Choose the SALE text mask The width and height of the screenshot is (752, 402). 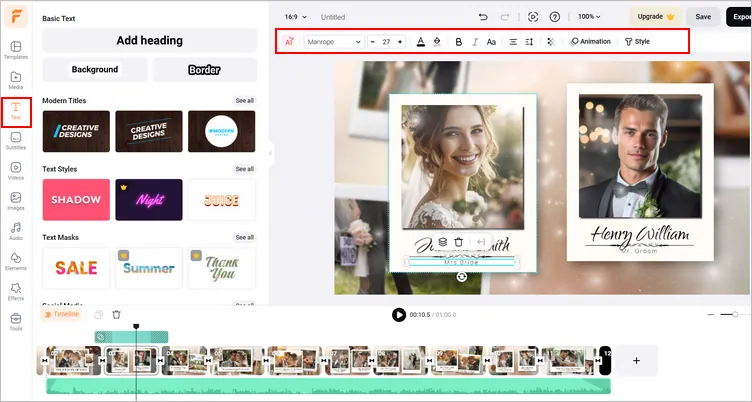coord(76,268)
